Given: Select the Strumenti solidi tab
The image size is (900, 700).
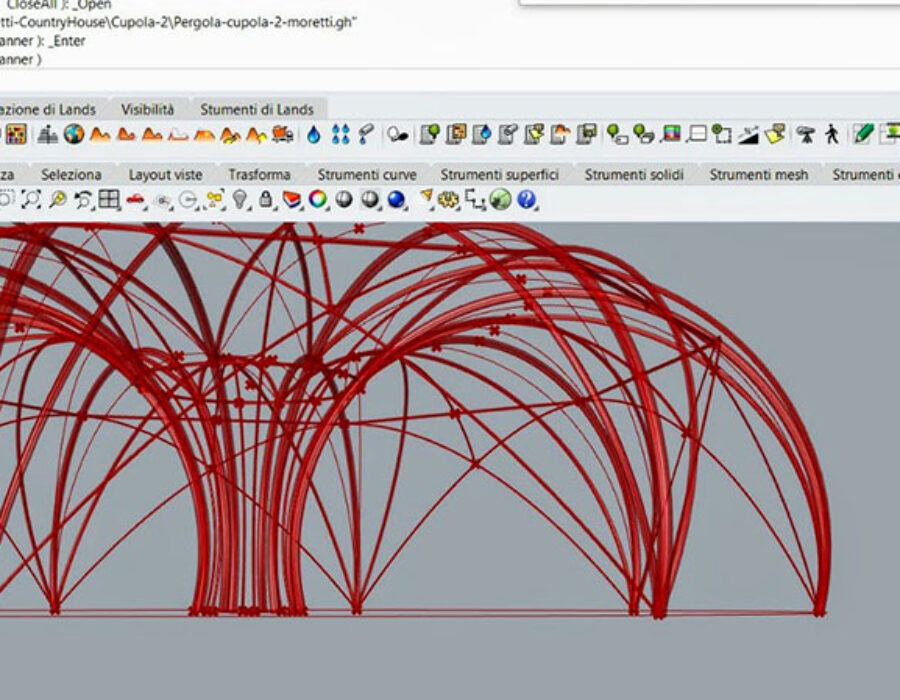Looking at the screenshot, I should pyautogui.click(x=634, y=174).
